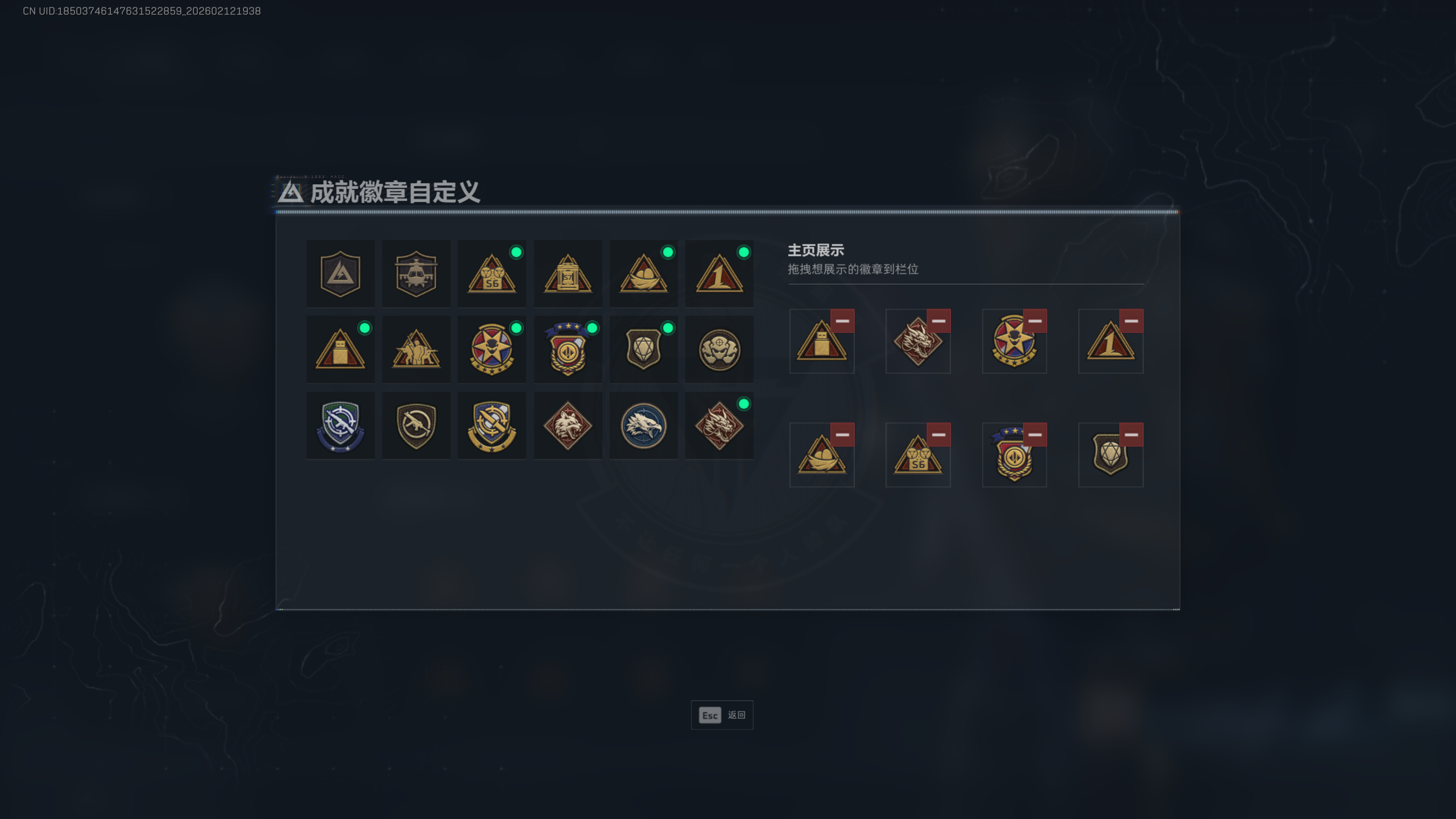Select the S7 triangle badge
The width and height of the screenshot is (1456, 819).
[568, 274]
